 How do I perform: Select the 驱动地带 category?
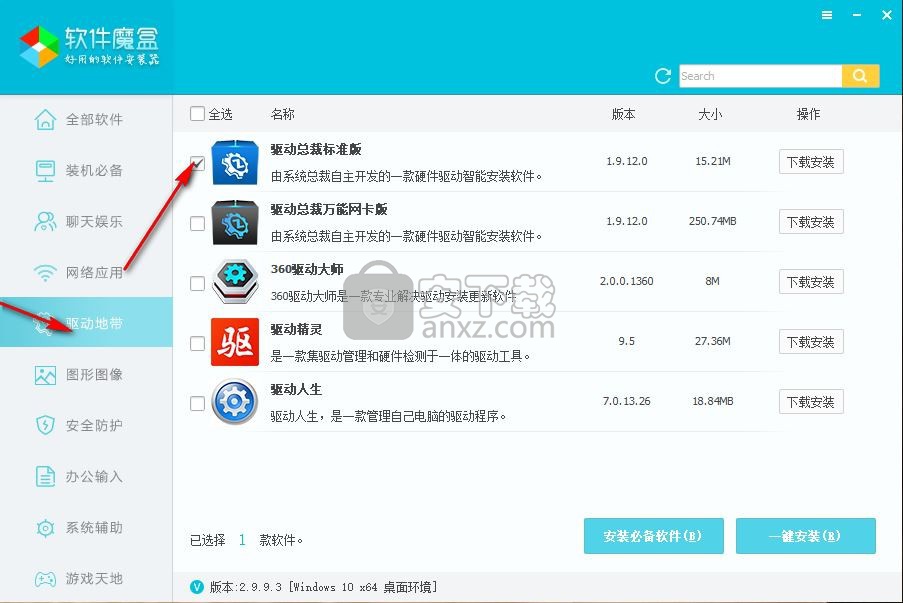(x=86, y=323)
